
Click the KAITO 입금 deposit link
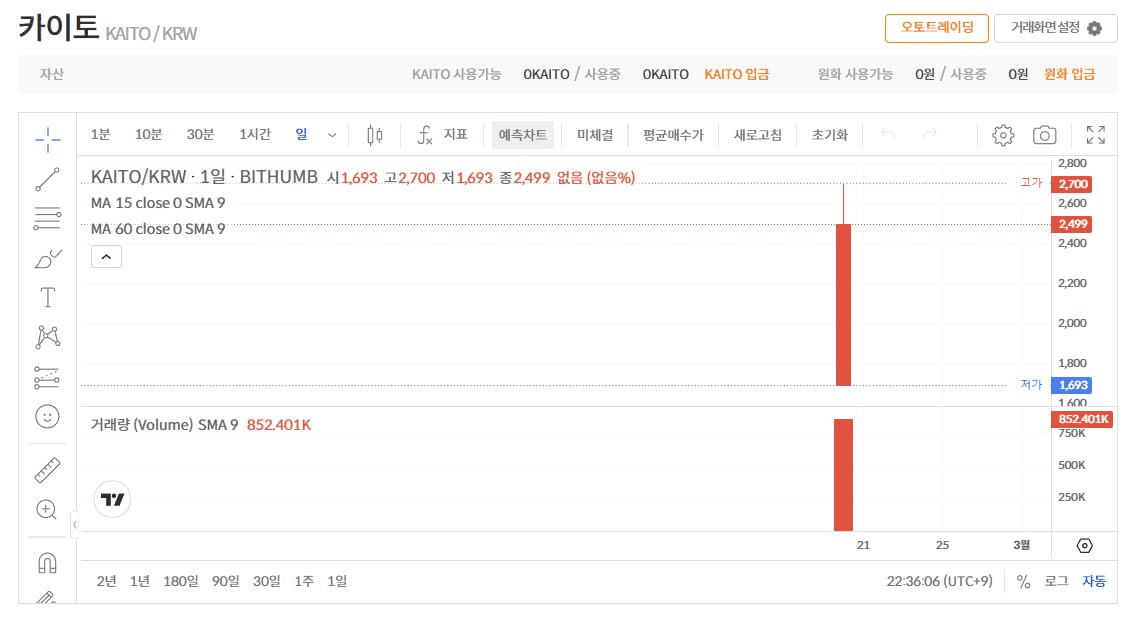pos(736,74)
